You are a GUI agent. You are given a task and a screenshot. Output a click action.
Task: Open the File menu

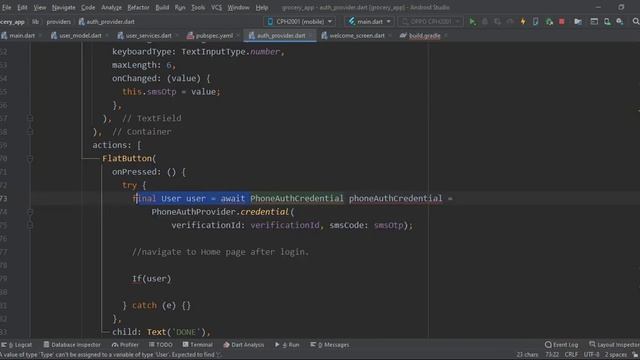click(7, 7)
